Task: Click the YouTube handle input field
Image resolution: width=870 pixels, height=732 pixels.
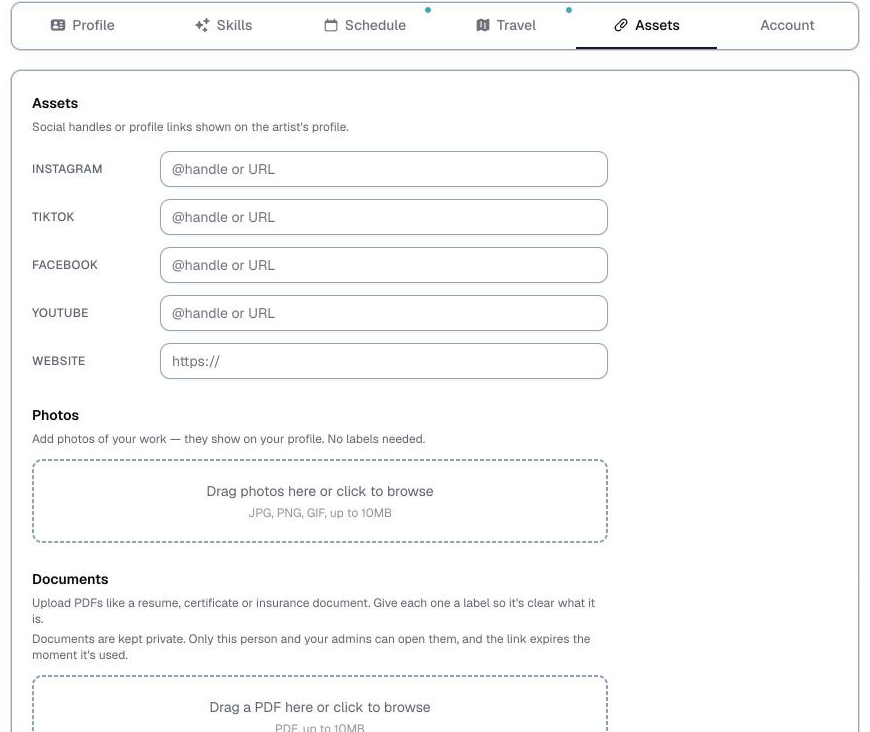Action: tap(384, 313)
